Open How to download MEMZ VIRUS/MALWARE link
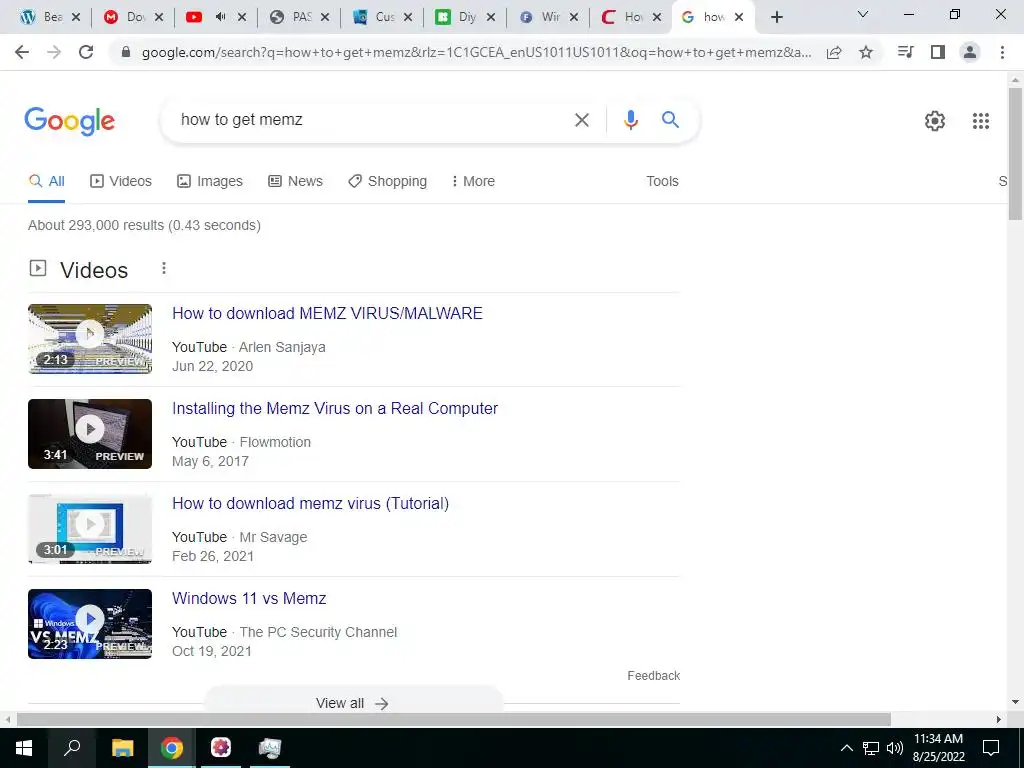 point(327,313)
